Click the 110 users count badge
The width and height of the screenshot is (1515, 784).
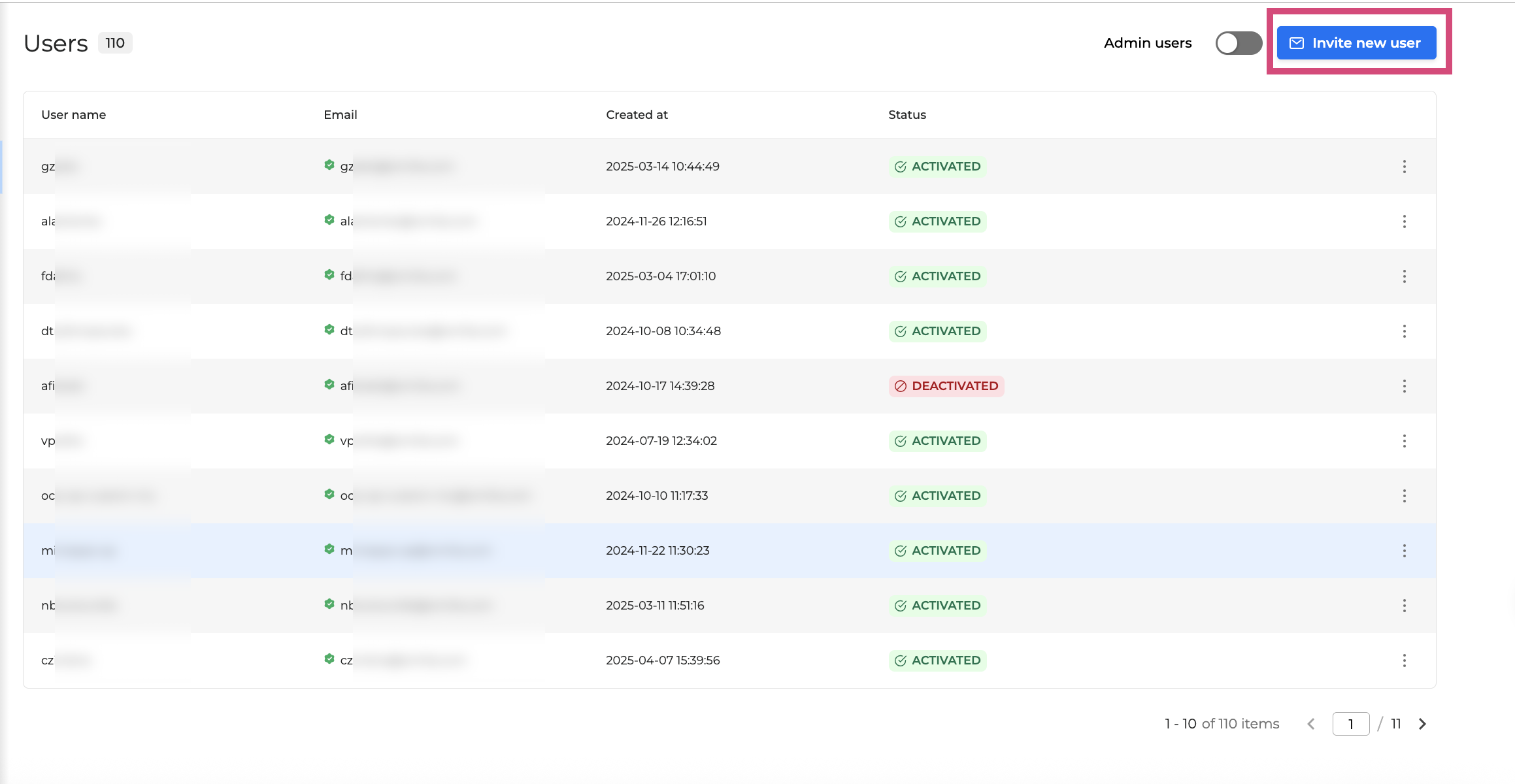point(115,43)
